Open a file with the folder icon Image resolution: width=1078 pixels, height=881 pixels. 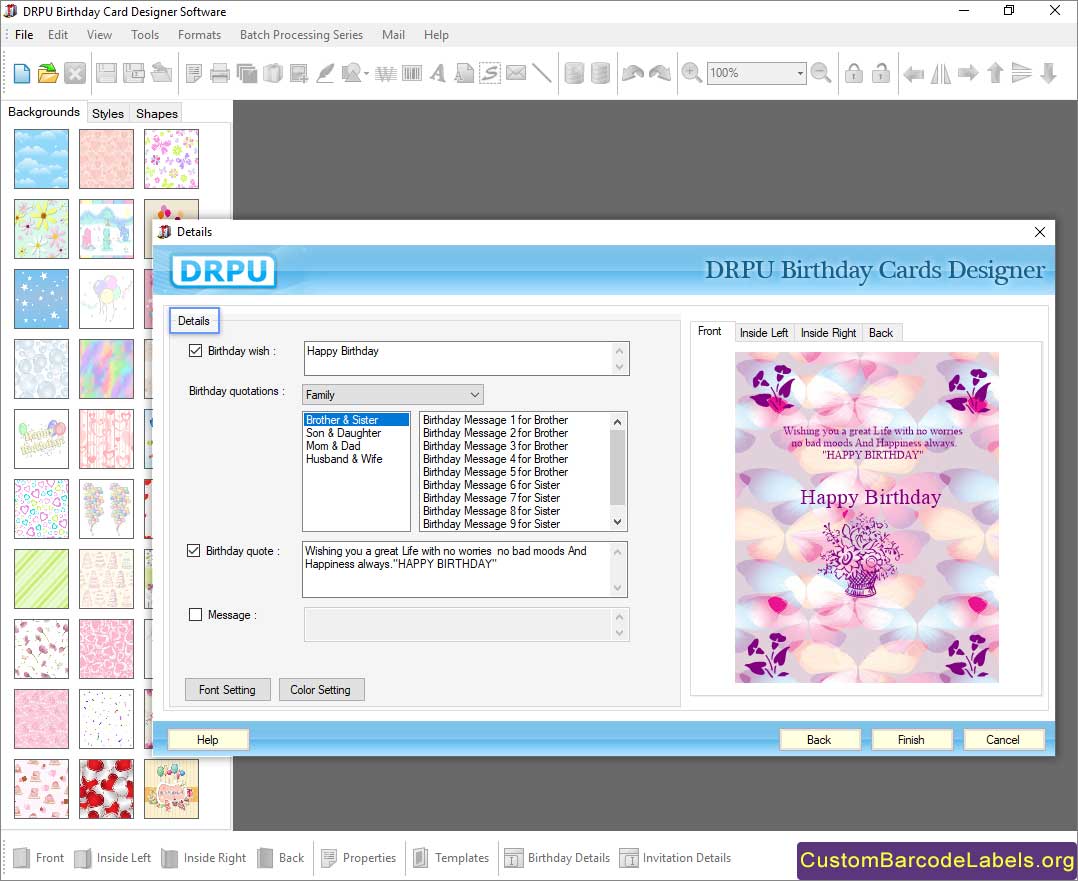(x=48, y=73)
